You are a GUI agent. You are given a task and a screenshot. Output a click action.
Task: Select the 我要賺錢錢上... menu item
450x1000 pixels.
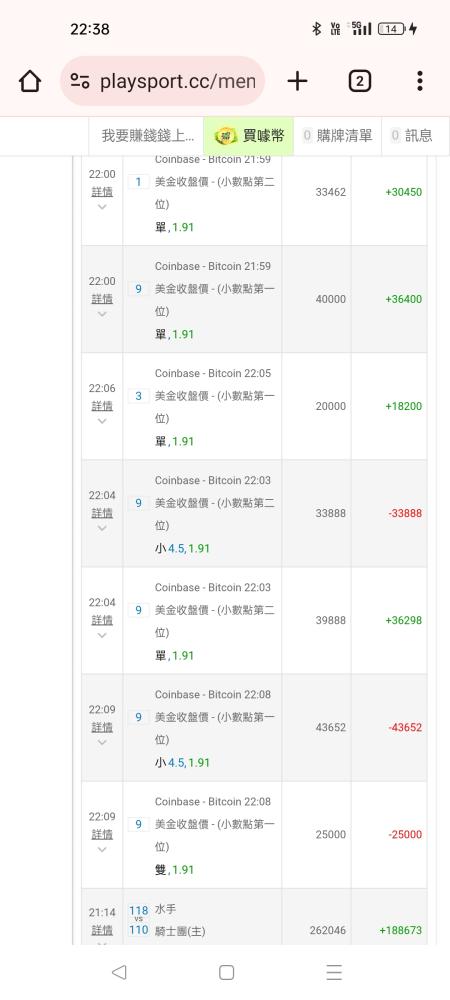pos(148,135)
